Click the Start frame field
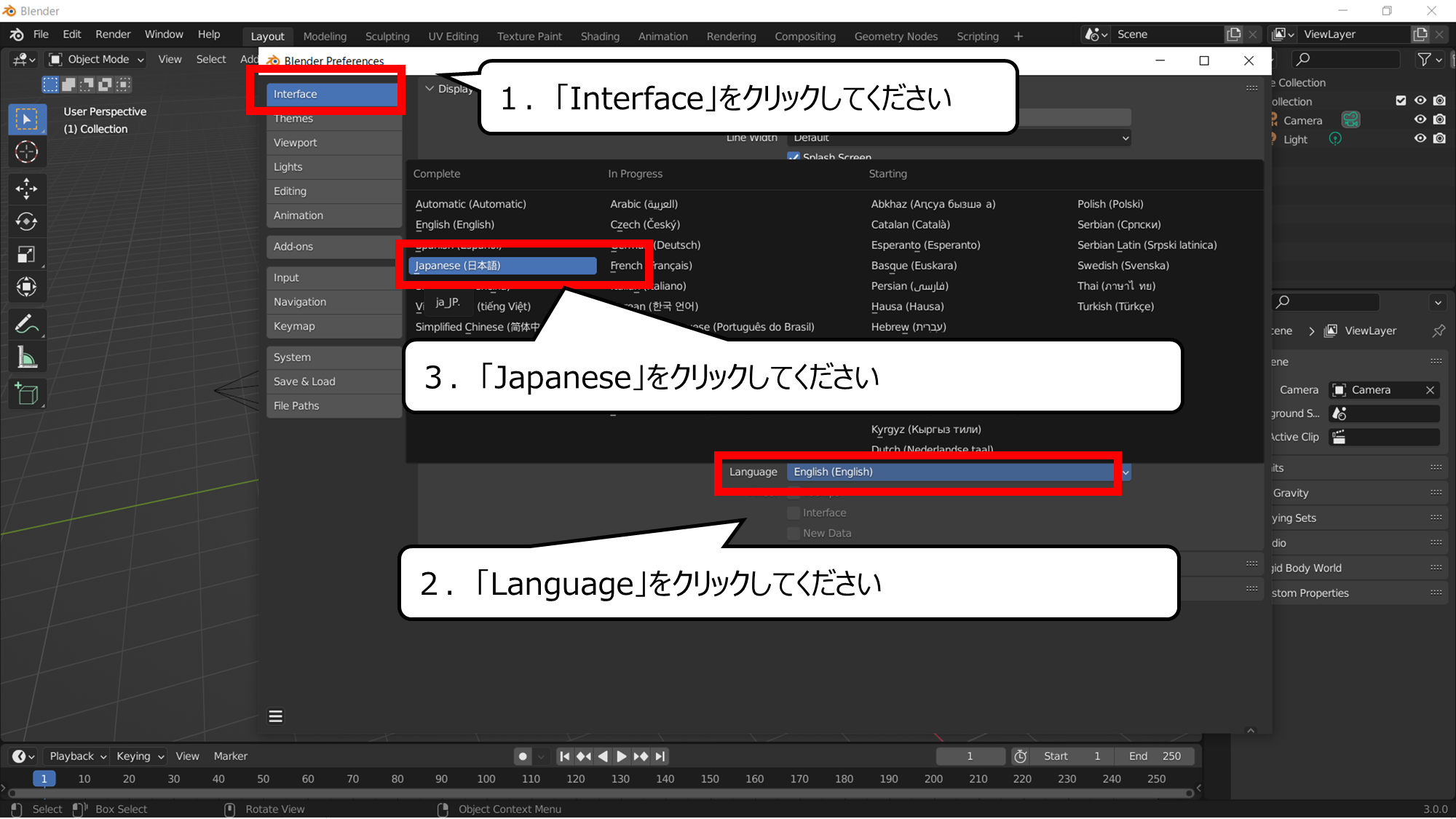Image resolution: width=1456 pixels, height=819 pixels. [1072, 756]
